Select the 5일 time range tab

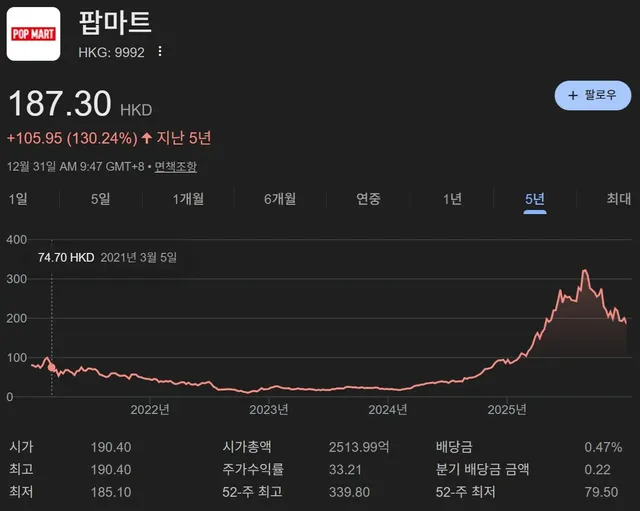click(x=100, y=199)
